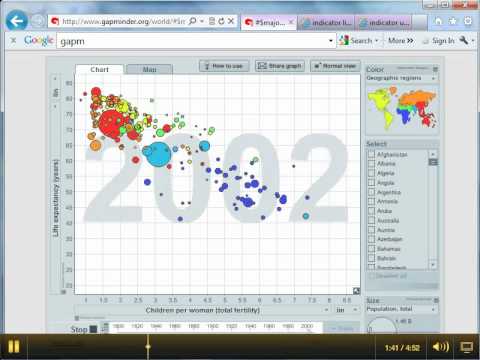Open the X-axis 'lin' scale dropdown

pos(345,310)
